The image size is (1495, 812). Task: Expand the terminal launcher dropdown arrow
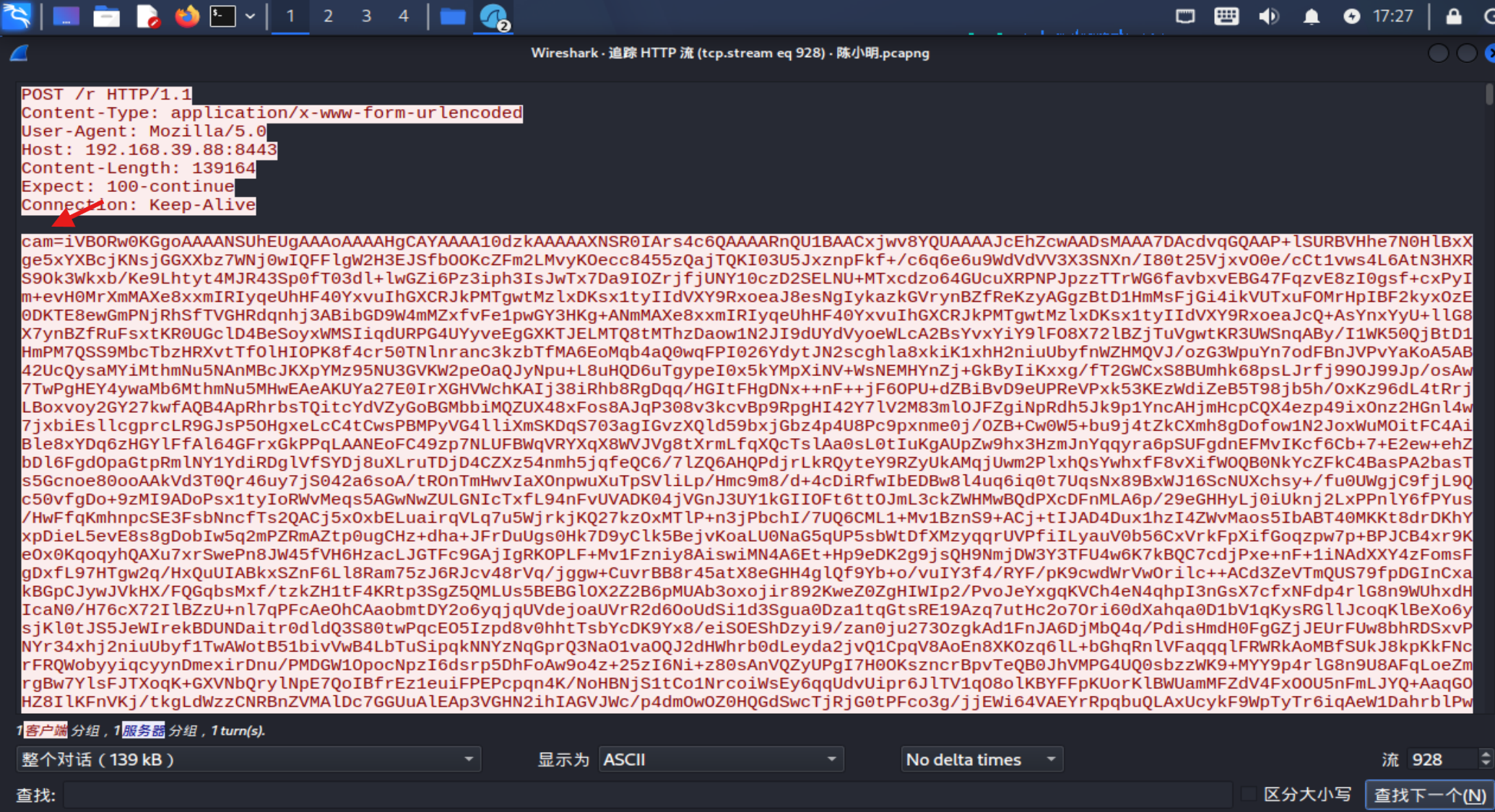tap(250, 16)
